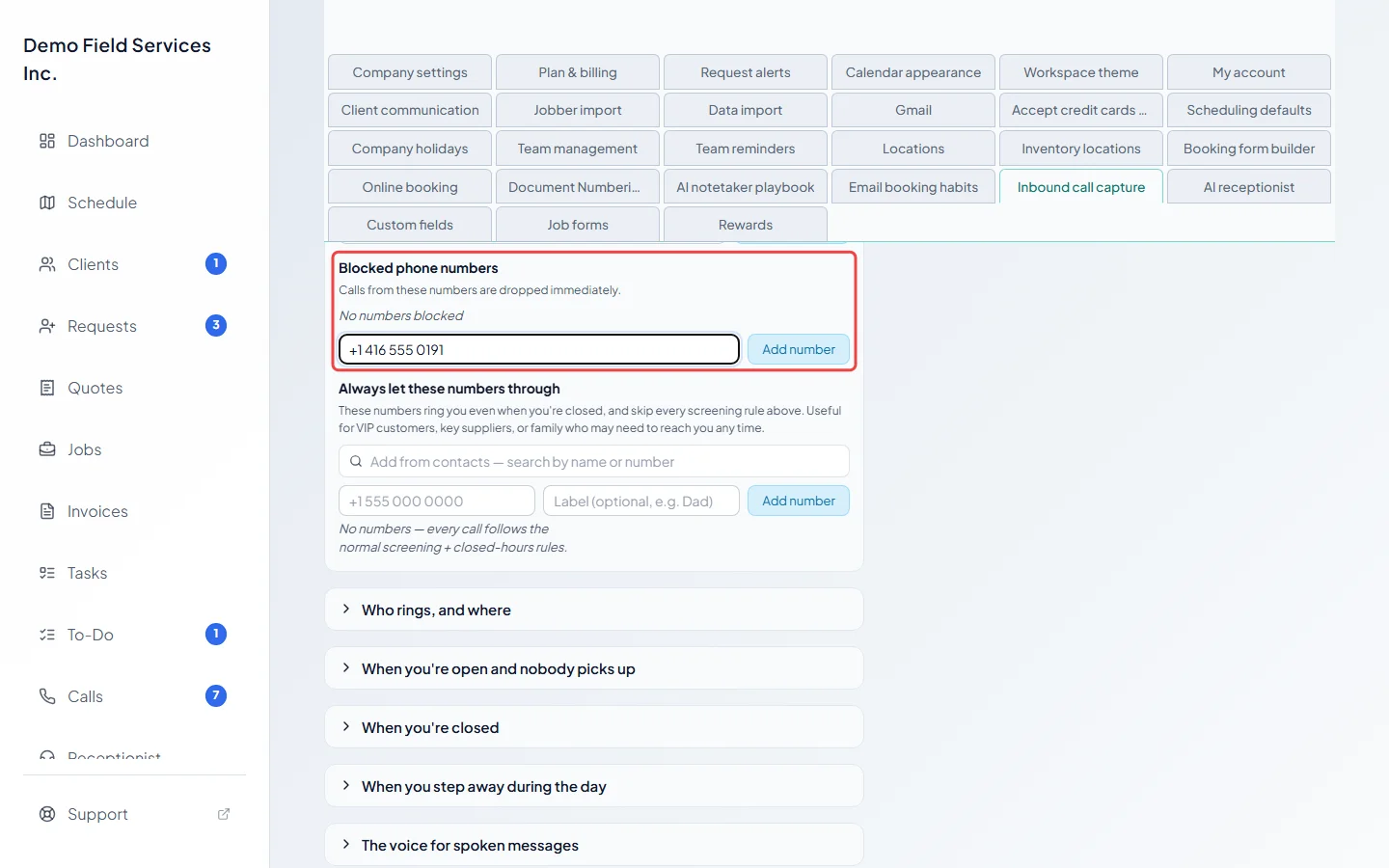1389x868 pixels.
Task: Expand the 'Who rings, and where' section
Action: coord(594,610)
